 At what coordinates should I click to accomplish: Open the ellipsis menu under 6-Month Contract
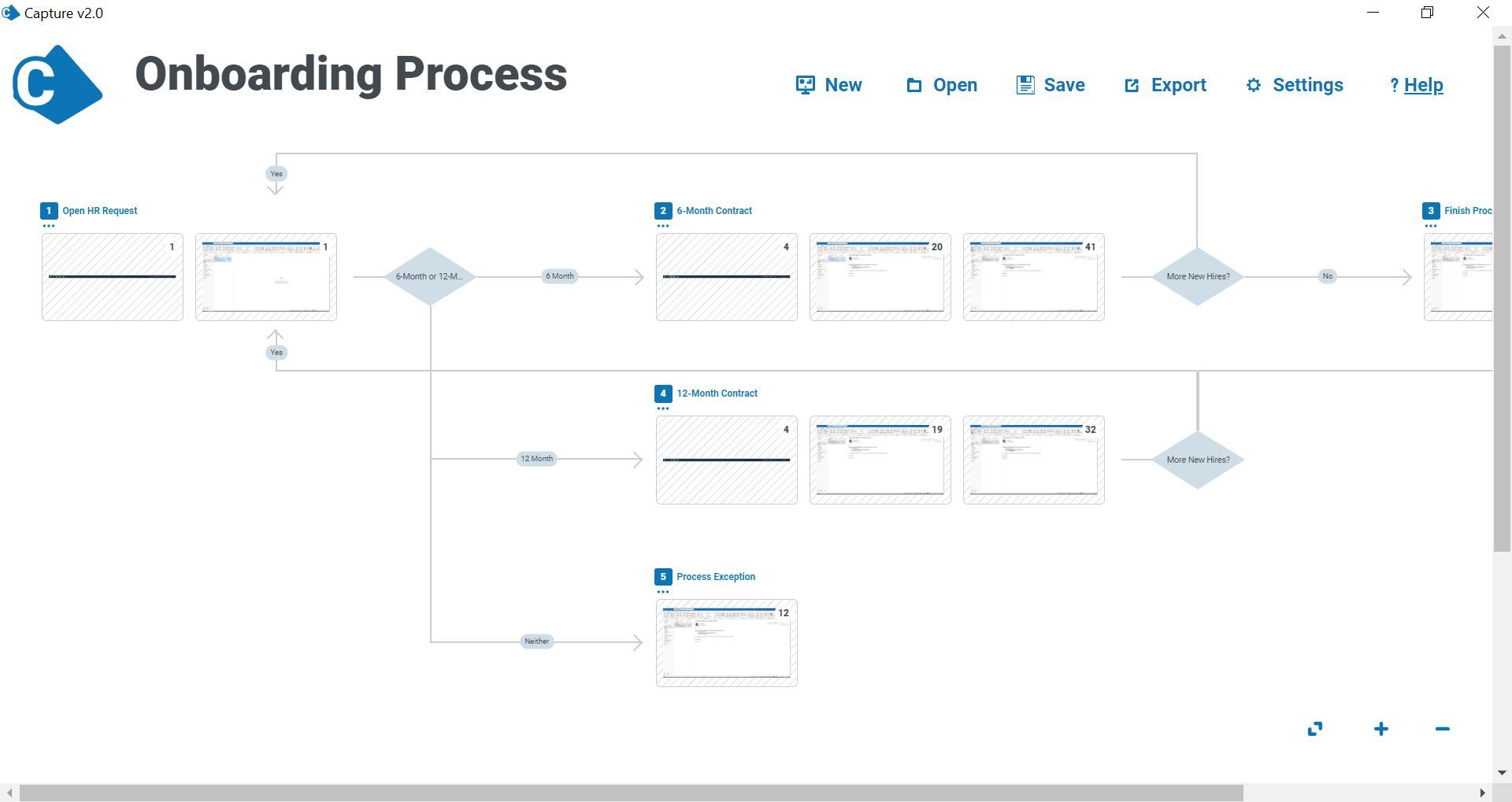coord(663,226)
